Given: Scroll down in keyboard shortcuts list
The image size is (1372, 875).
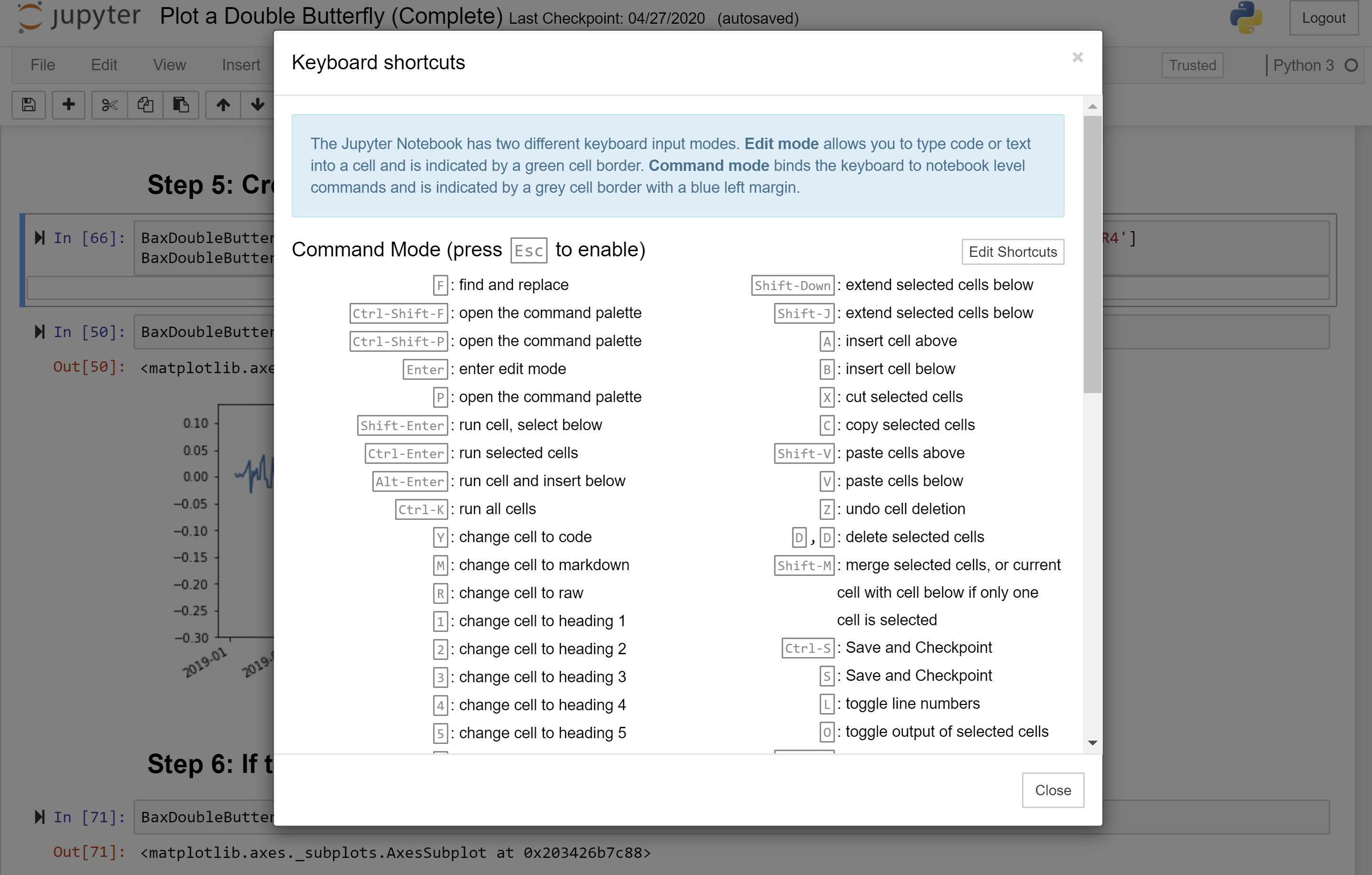Looking at the screenshot, I should 1093,742.
